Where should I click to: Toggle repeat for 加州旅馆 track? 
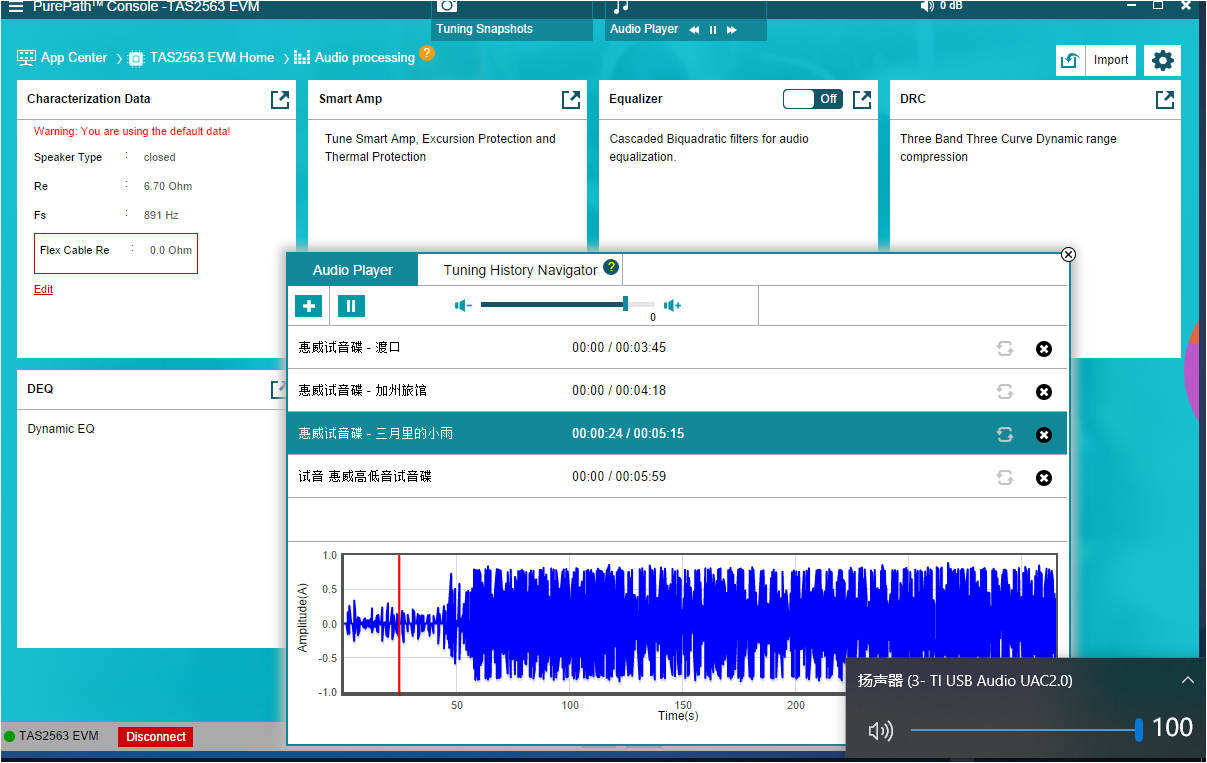(x=1005, y=391)
